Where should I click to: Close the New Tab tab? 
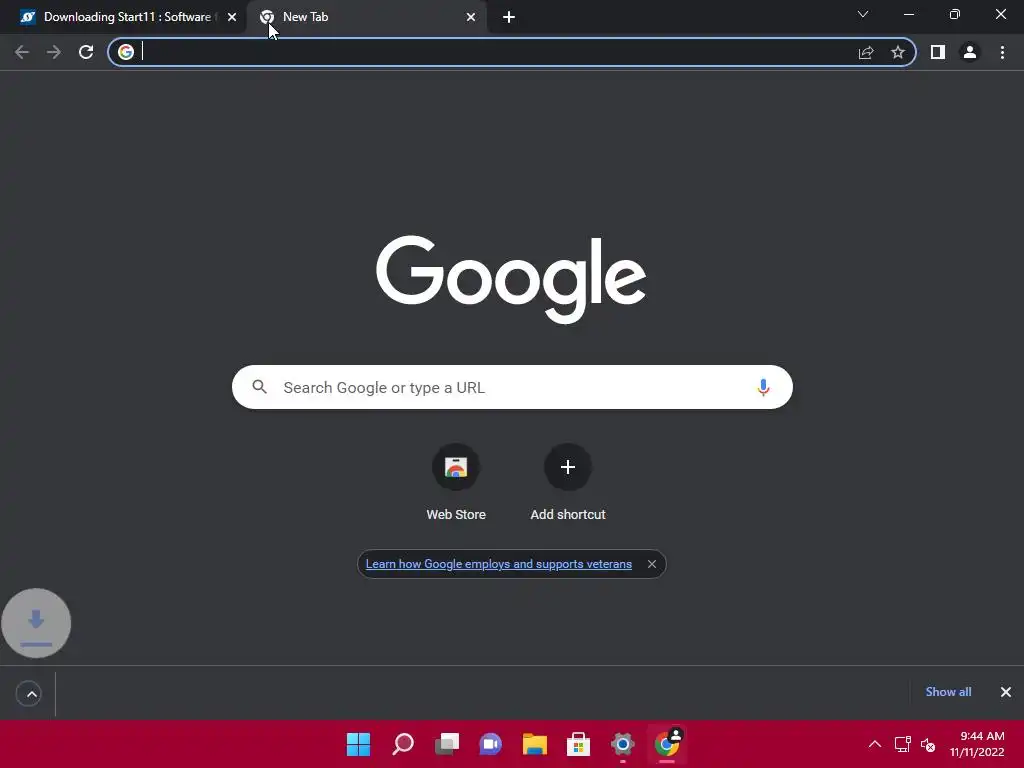click(x=471, y=17)
